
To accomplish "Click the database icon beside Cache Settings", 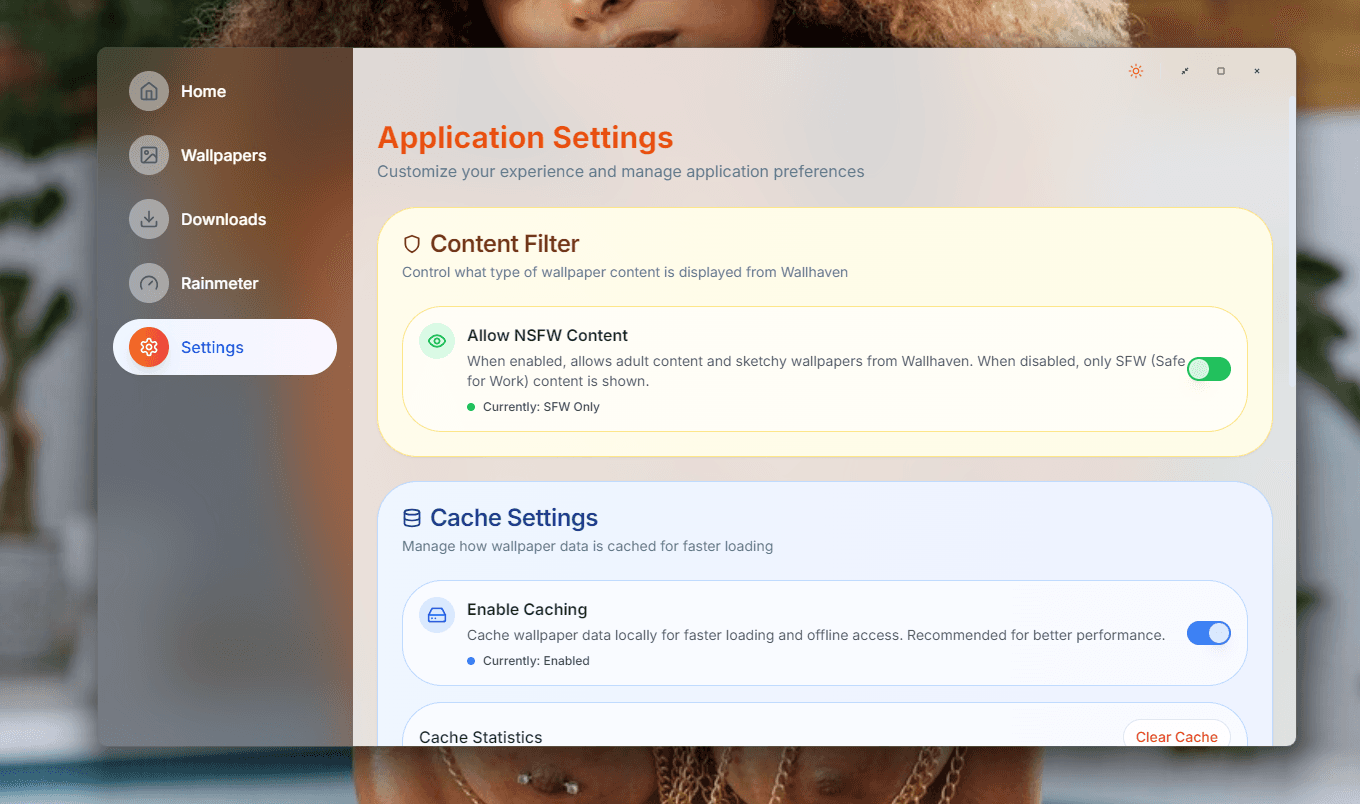I will [412, 517].
